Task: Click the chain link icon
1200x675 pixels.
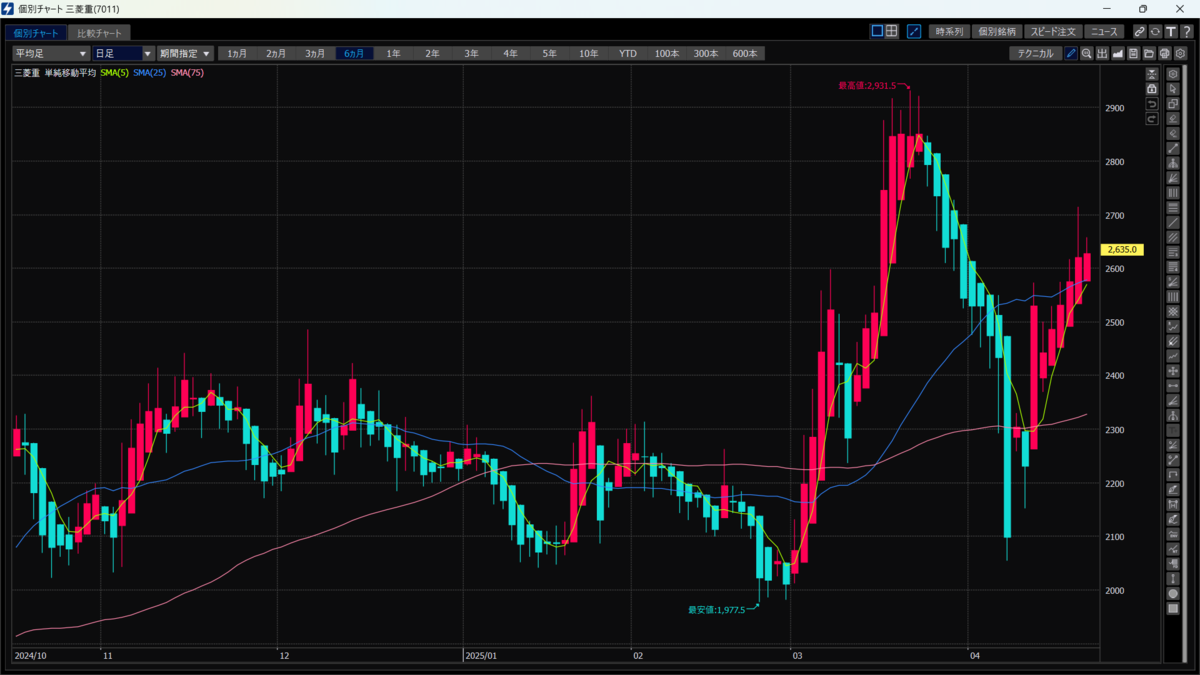Action: click(x=1140, y=31)
